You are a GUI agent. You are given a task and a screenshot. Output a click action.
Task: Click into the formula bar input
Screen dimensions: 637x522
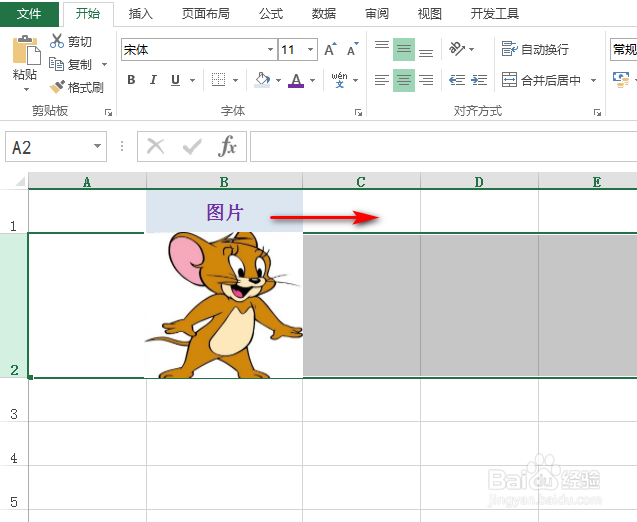pos(444,146)
